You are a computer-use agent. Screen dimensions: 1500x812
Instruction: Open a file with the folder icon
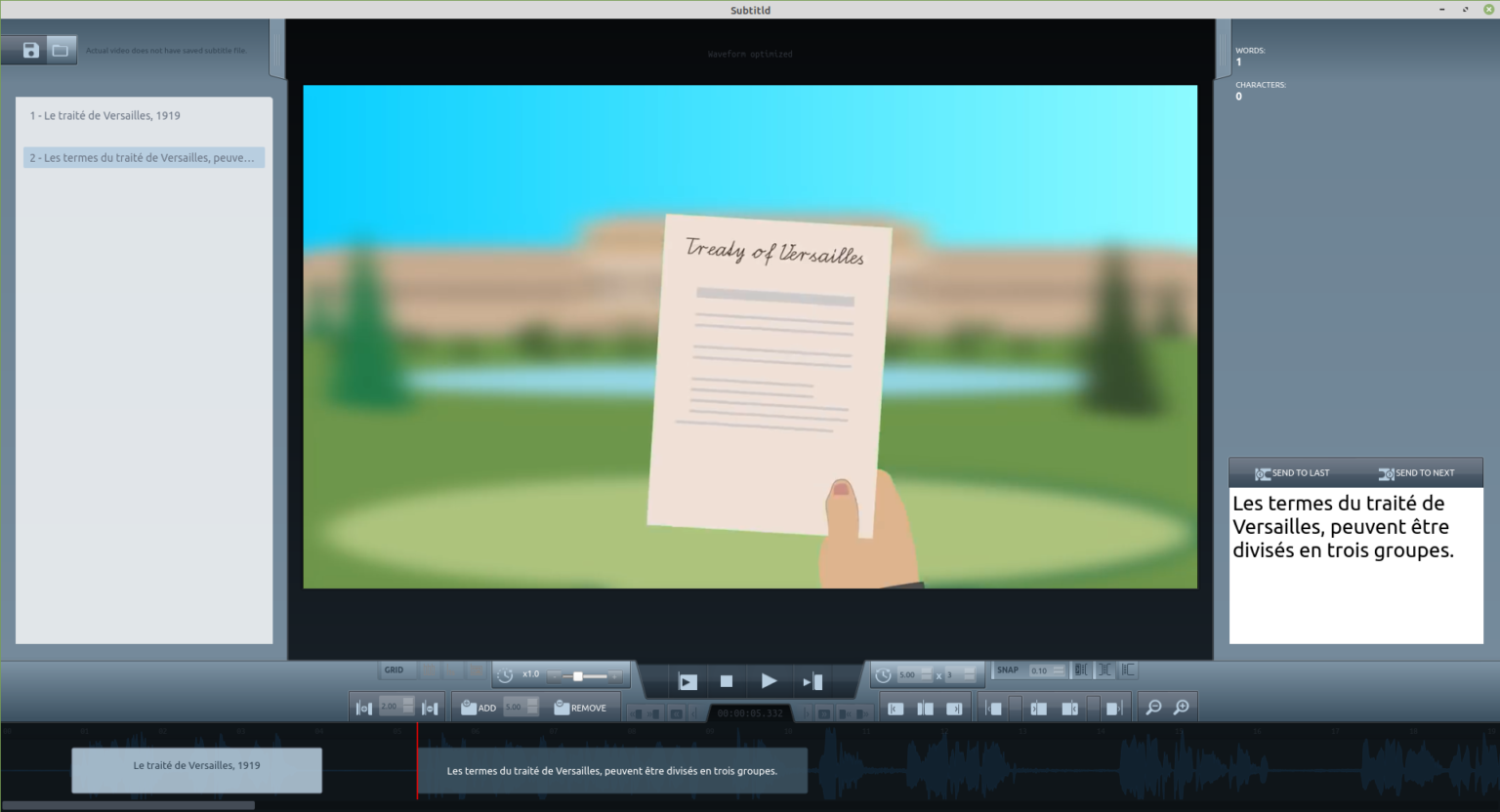coord(61,50)
